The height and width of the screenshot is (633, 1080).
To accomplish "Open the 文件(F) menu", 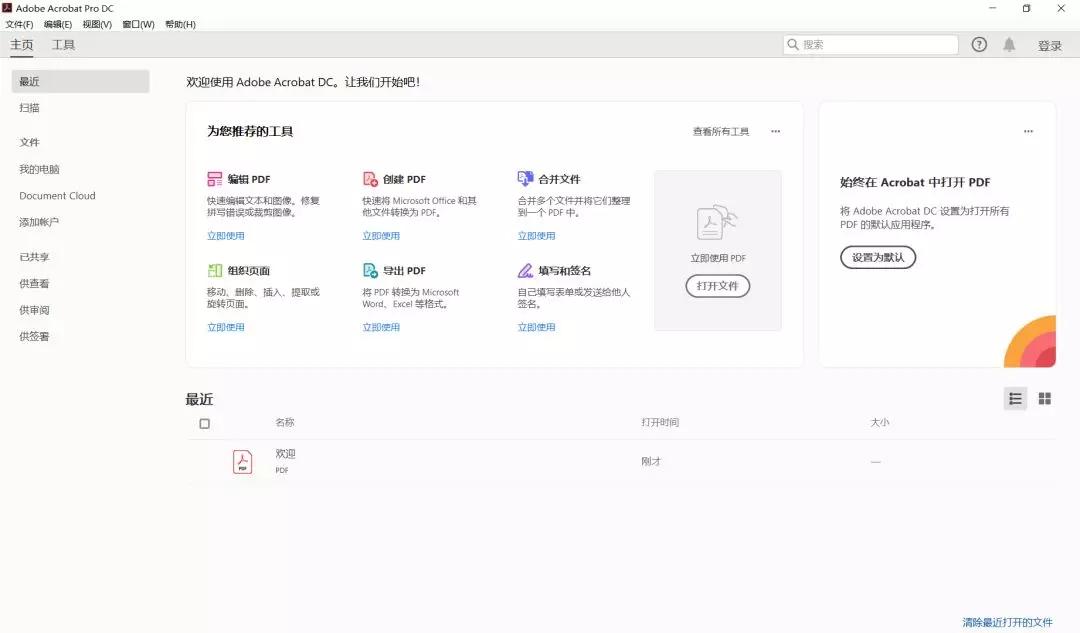I will point(19,24).
